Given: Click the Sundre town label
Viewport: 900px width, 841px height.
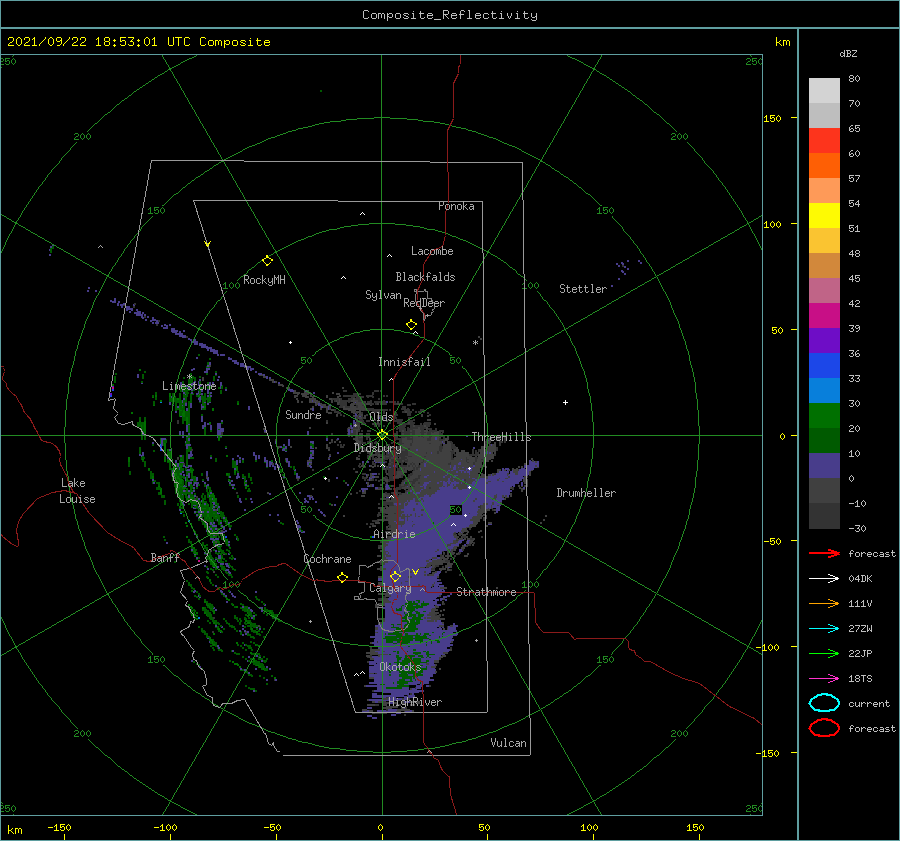Looking at the screenshot, I should pyautogui.click(x=303, y=414).
